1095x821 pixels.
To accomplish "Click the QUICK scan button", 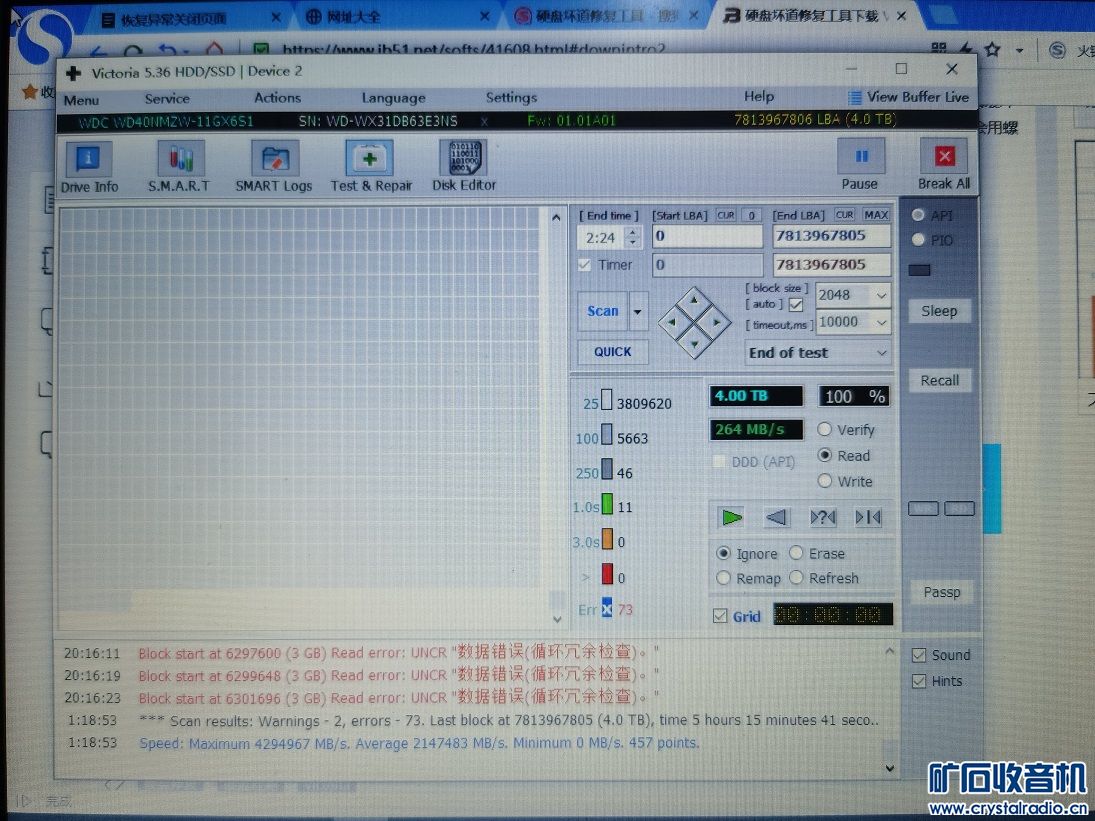I will (612, 352).
